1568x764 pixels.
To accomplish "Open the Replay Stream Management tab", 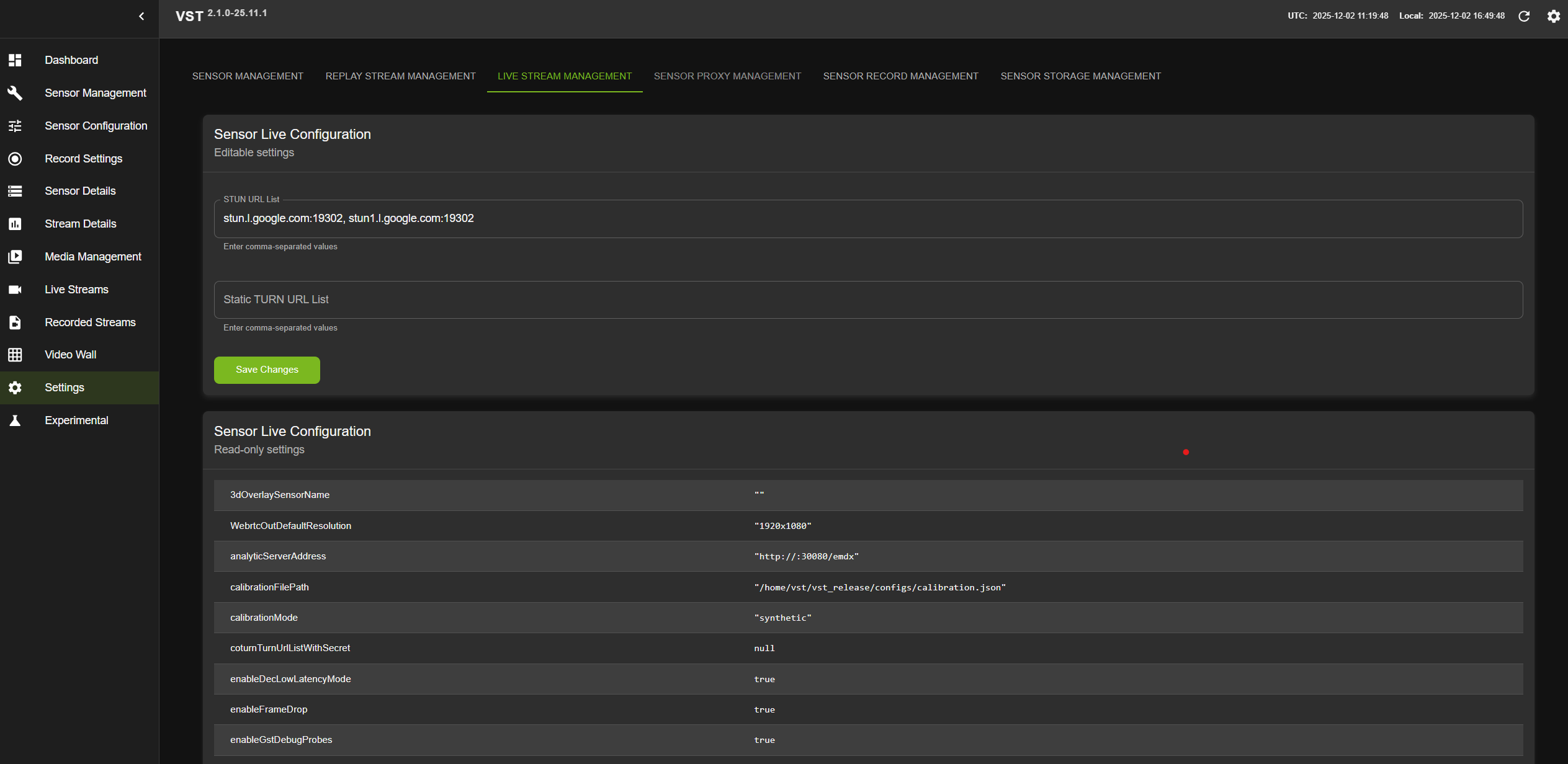I will (x=400, y=76).
